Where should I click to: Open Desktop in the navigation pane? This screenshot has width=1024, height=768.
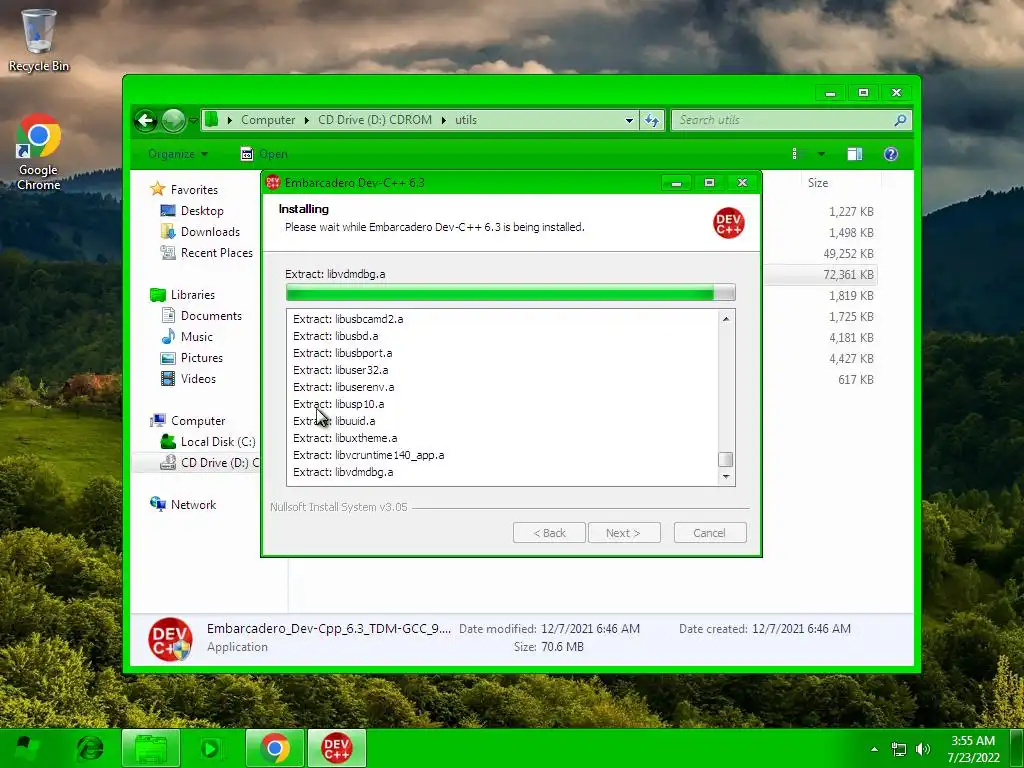(x=202, y=211)
